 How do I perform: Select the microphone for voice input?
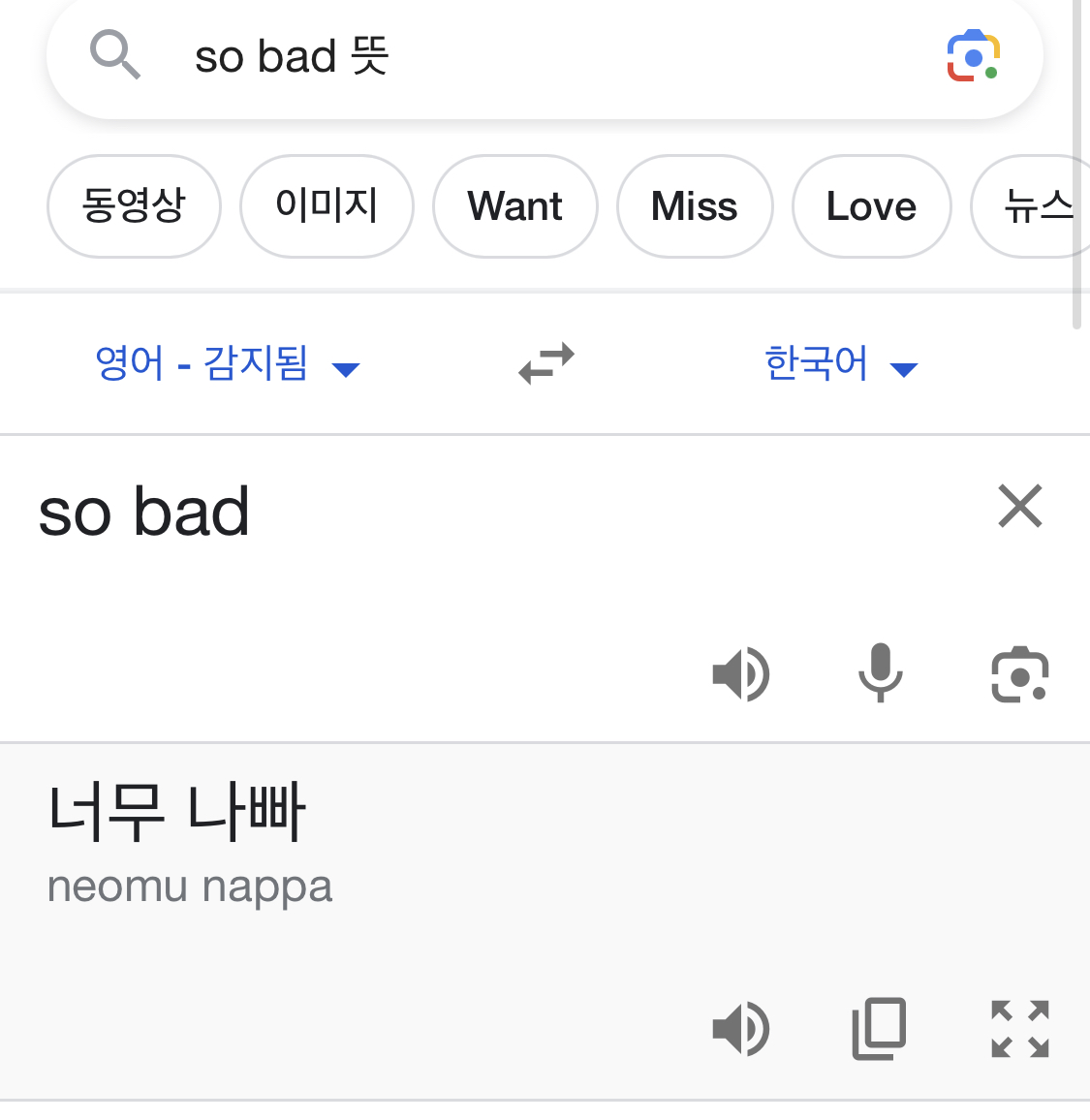point(880,674)
